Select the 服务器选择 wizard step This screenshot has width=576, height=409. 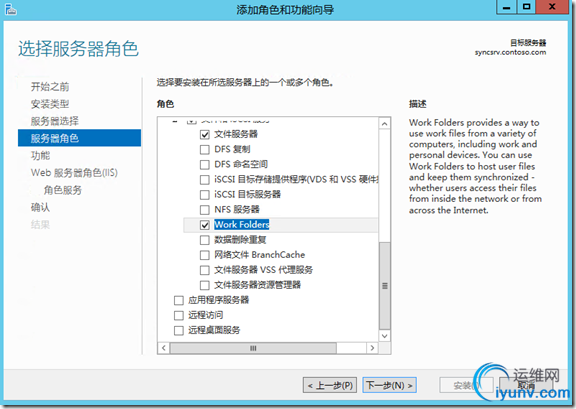[55, 121]
